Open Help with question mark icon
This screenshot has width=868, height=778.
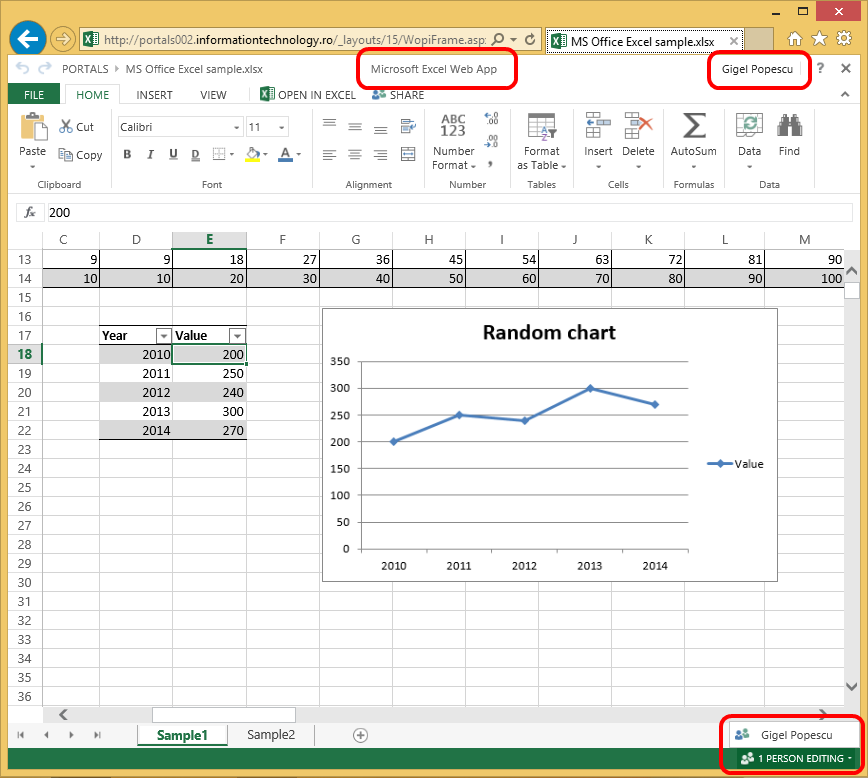click(820, 68)
